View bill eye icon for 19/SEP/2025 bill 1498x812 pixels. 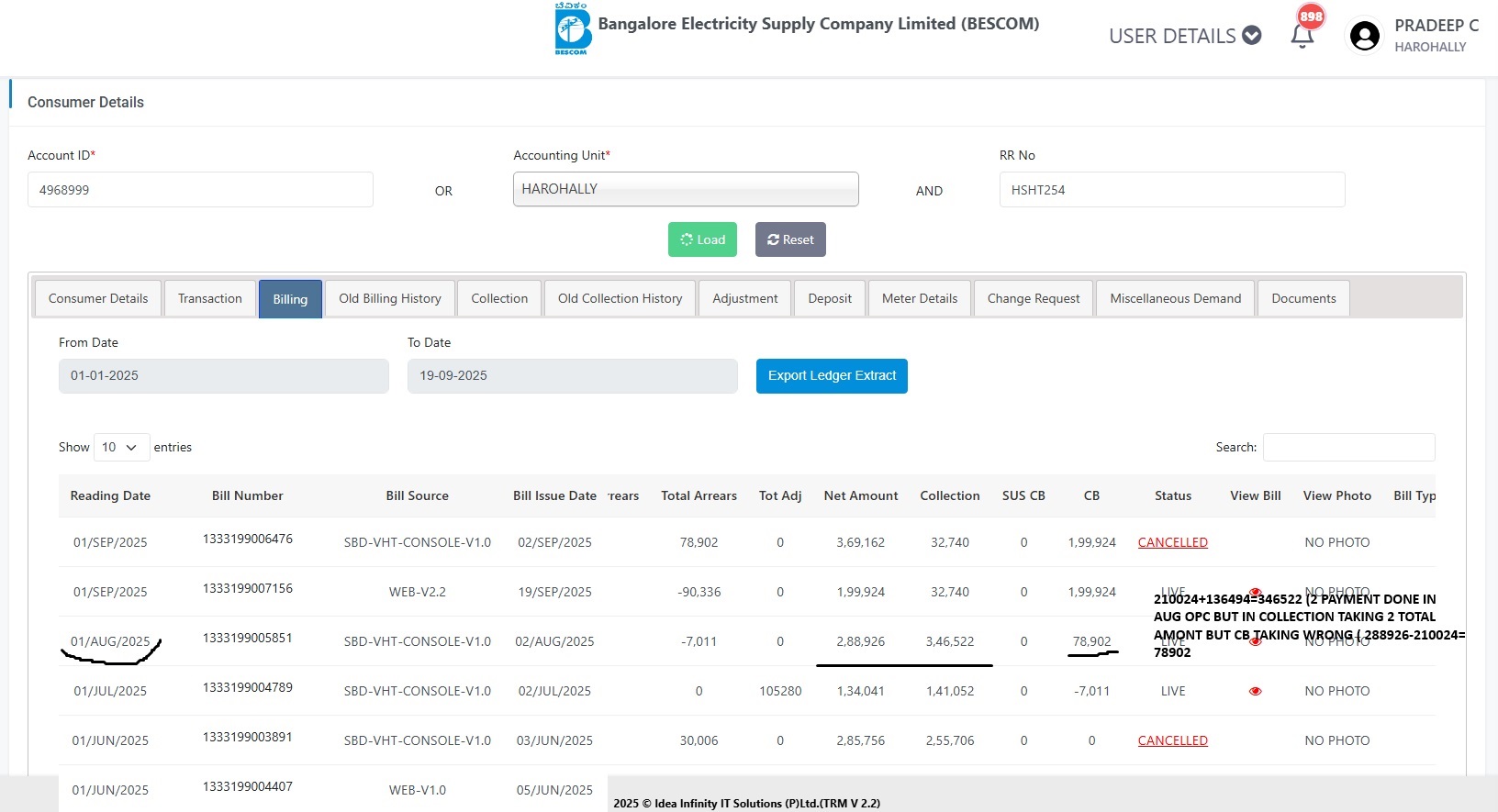point(1255,592)
